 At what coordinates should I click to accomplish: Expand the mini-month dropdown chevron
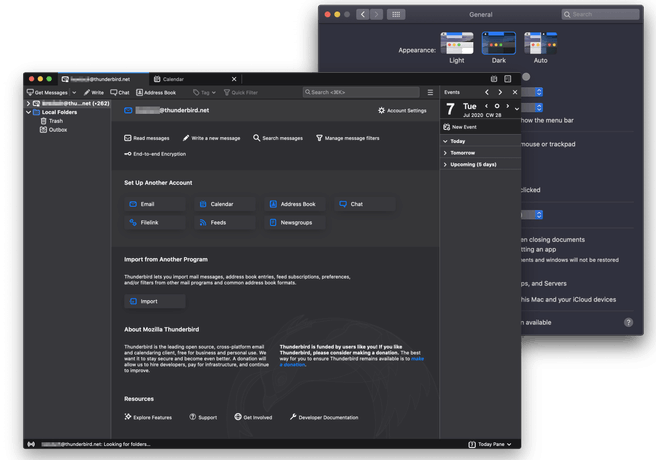click(x=517, y=109)
